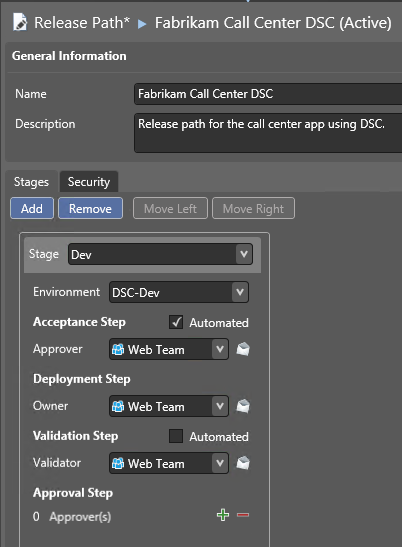Click the General Information header
This screenshot has height=547, width=402.
click(69, 56)
